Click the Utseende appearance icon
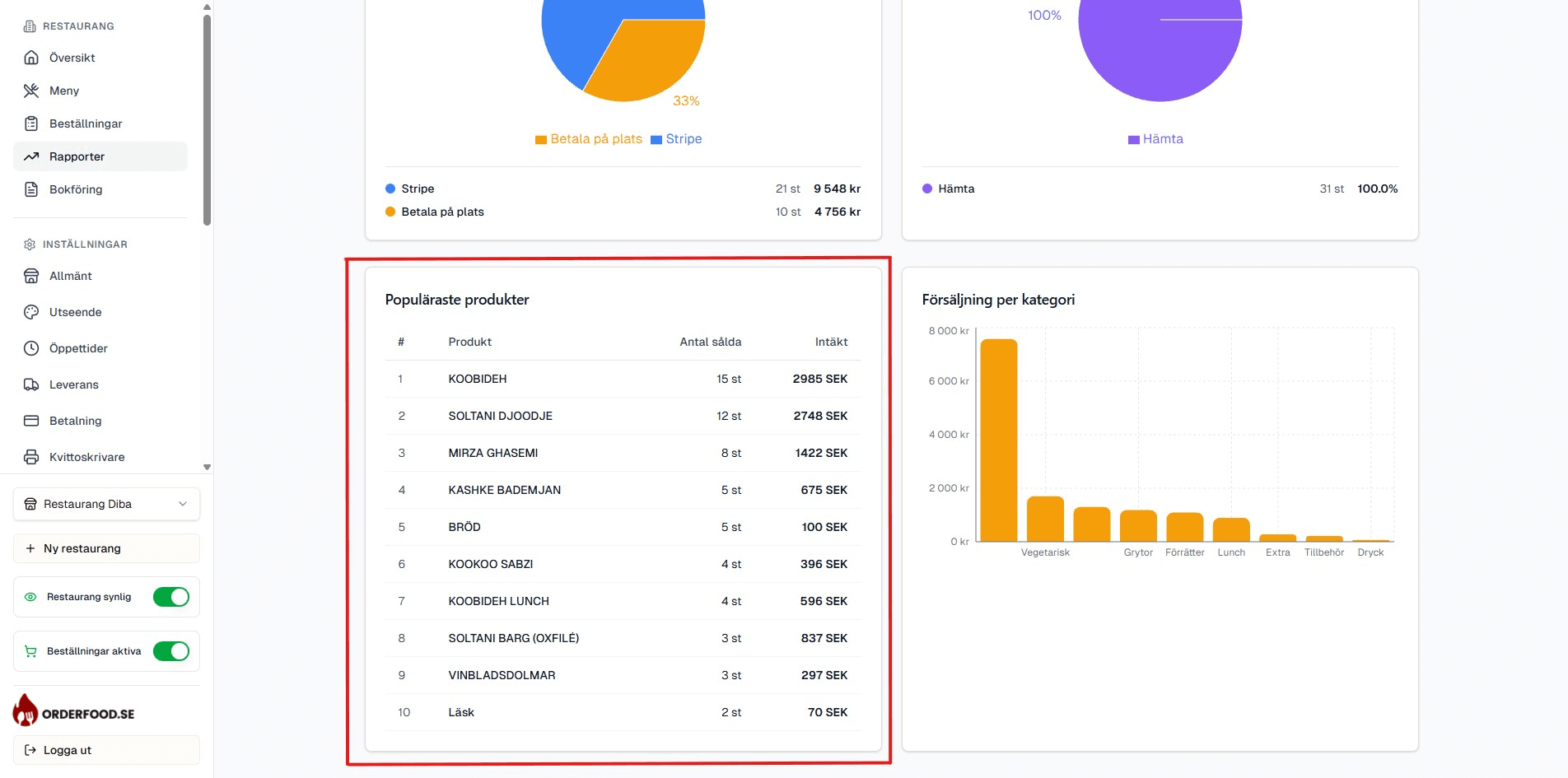Image resolution: width=1568 pixels, height=778 pixels. 30,312
